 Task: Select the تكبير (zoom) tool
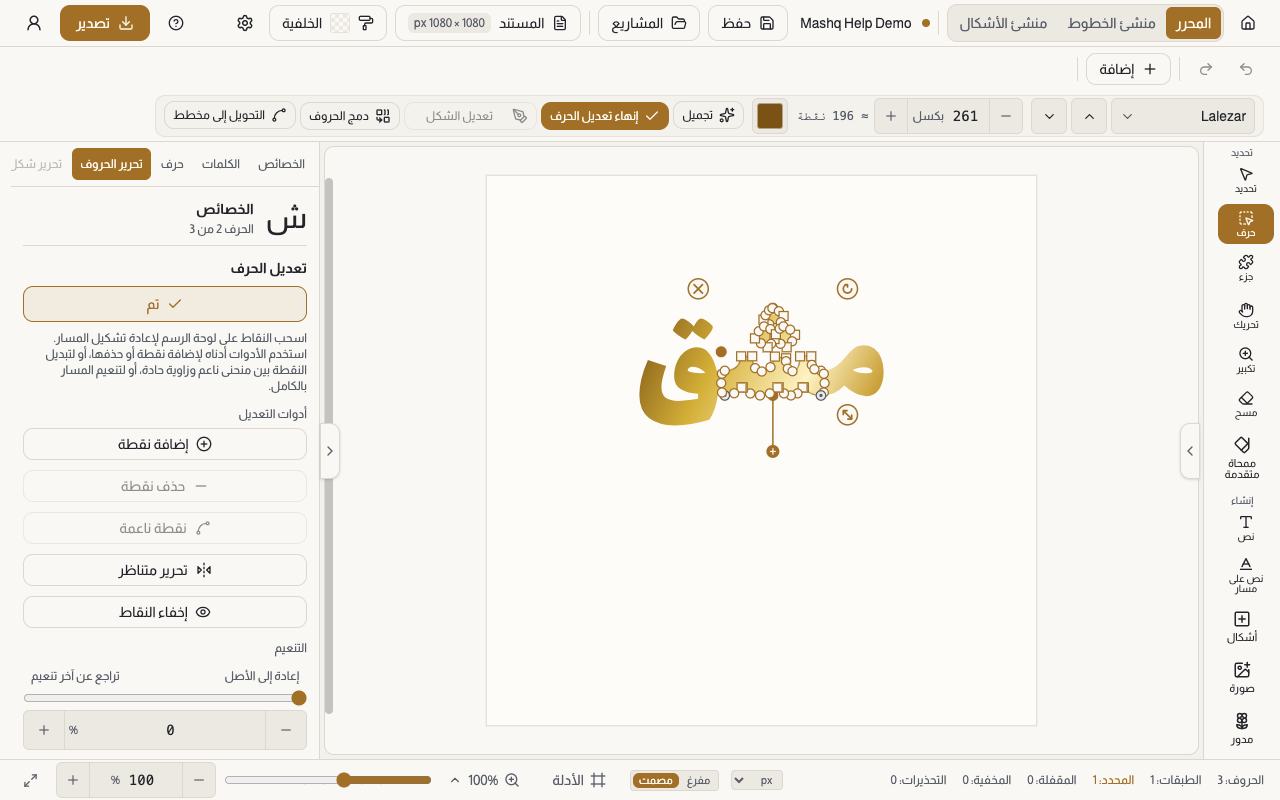click(x=1245, y=360)
